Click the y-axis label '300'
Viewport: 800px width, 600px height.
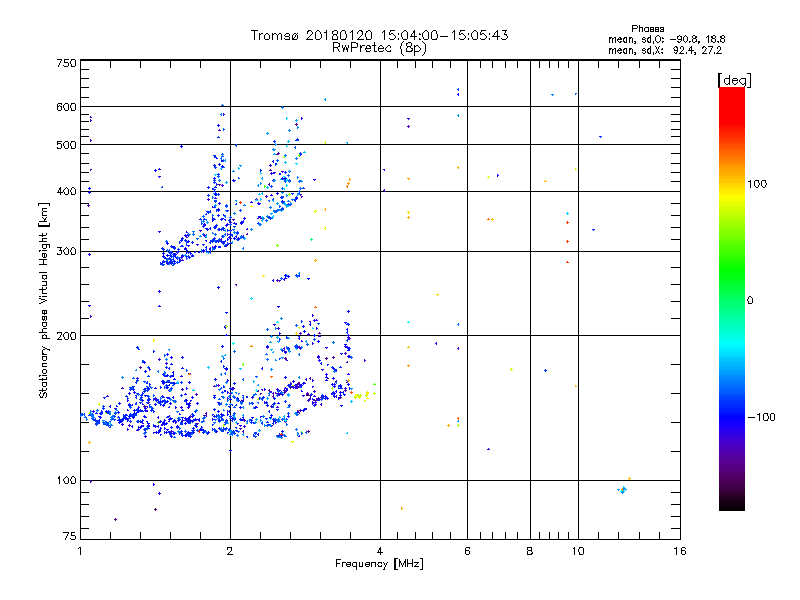66,252
